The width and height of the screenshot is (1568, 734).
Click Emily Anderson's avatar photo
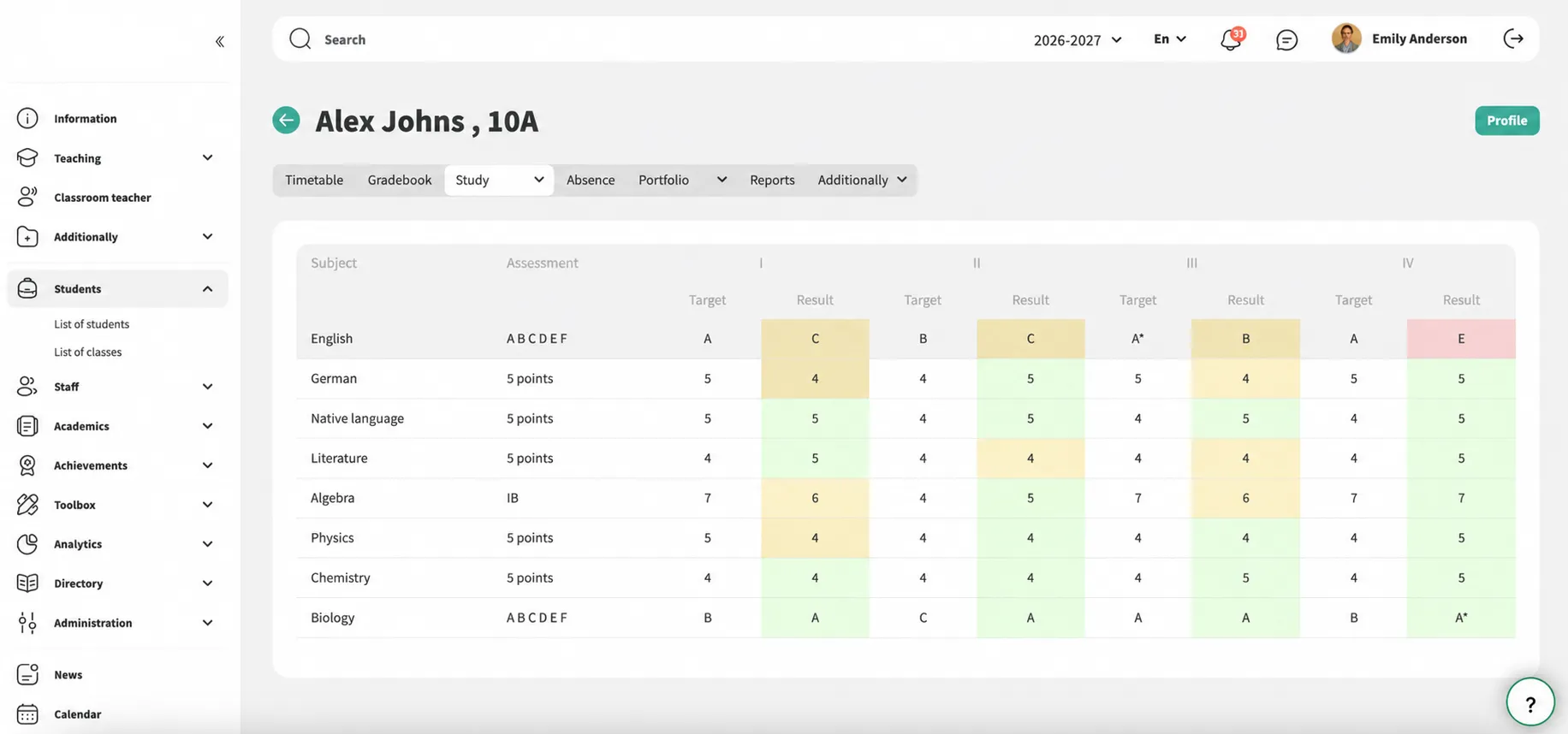point(1346,38)
